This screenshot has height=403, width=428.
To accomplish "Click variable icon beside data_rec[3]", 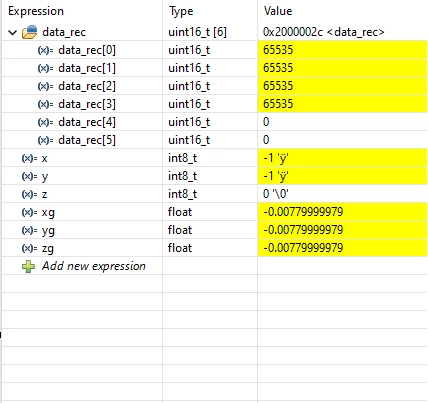I will [x=45, y=104].
